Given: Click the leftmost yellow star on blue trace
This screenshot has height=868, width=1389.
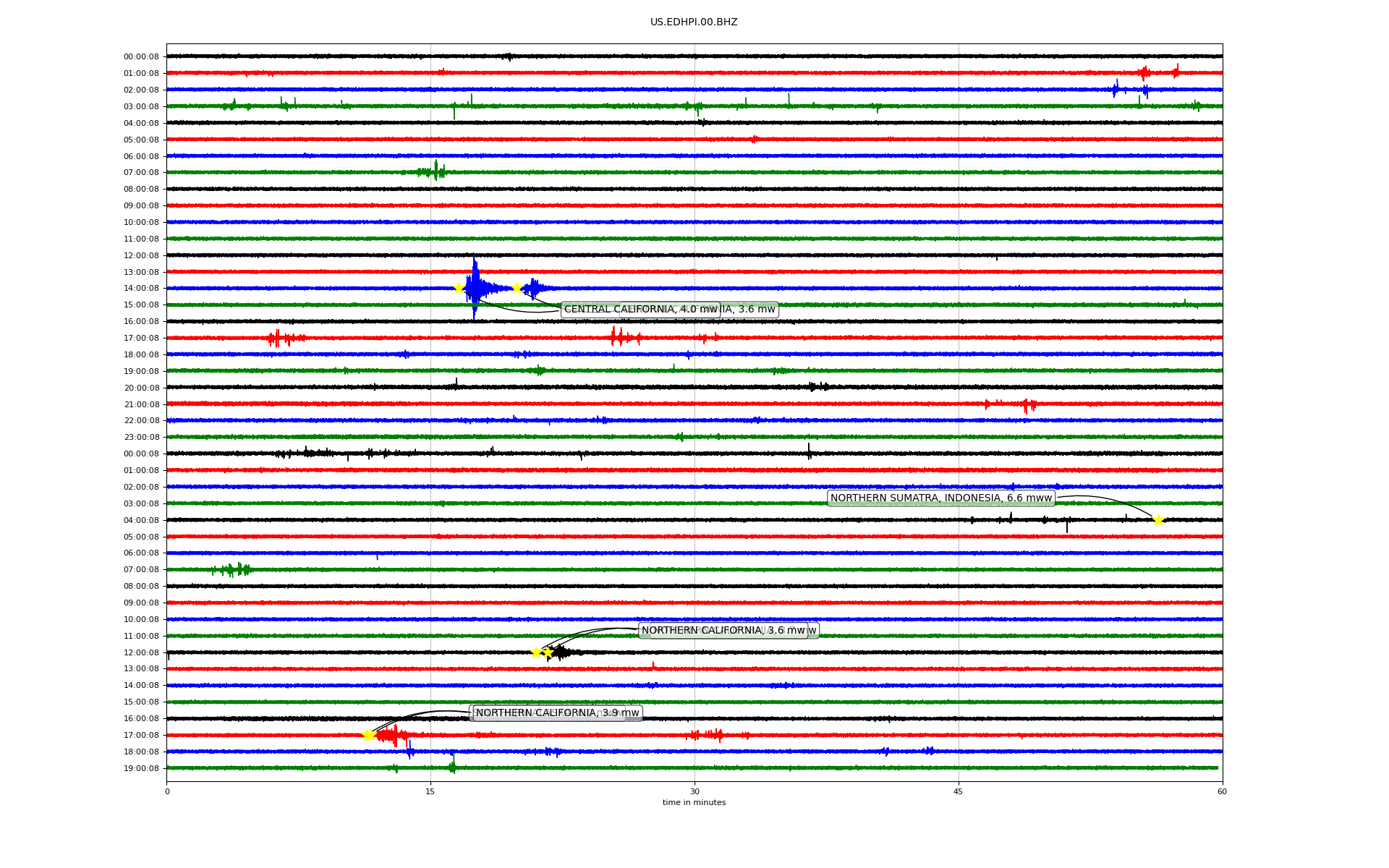Looking at the screenshot, I should click(459, 288).
